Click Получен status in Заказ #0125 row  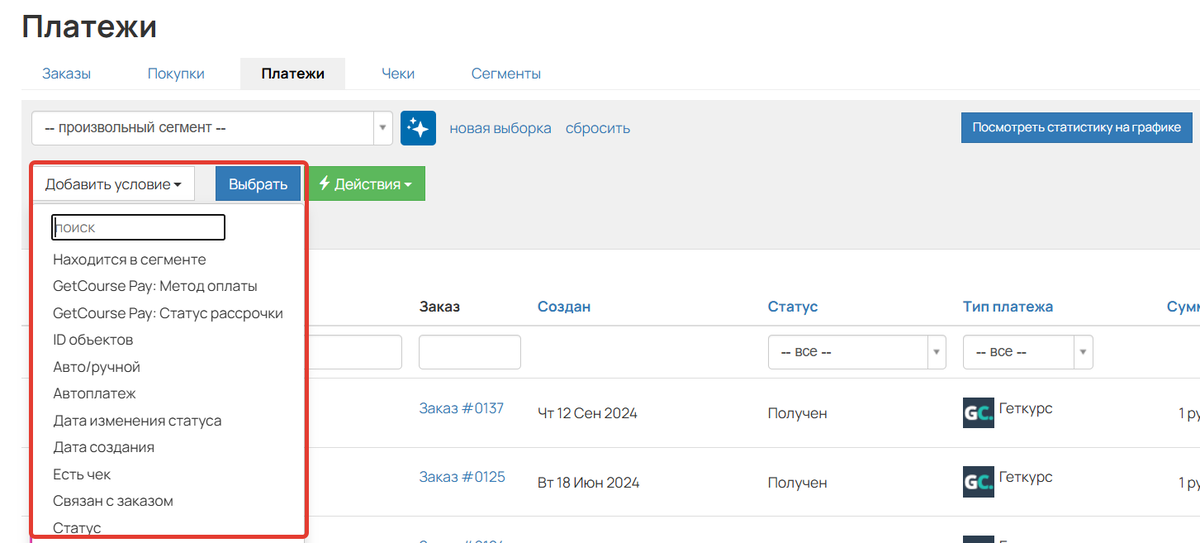tap(798, 482)
